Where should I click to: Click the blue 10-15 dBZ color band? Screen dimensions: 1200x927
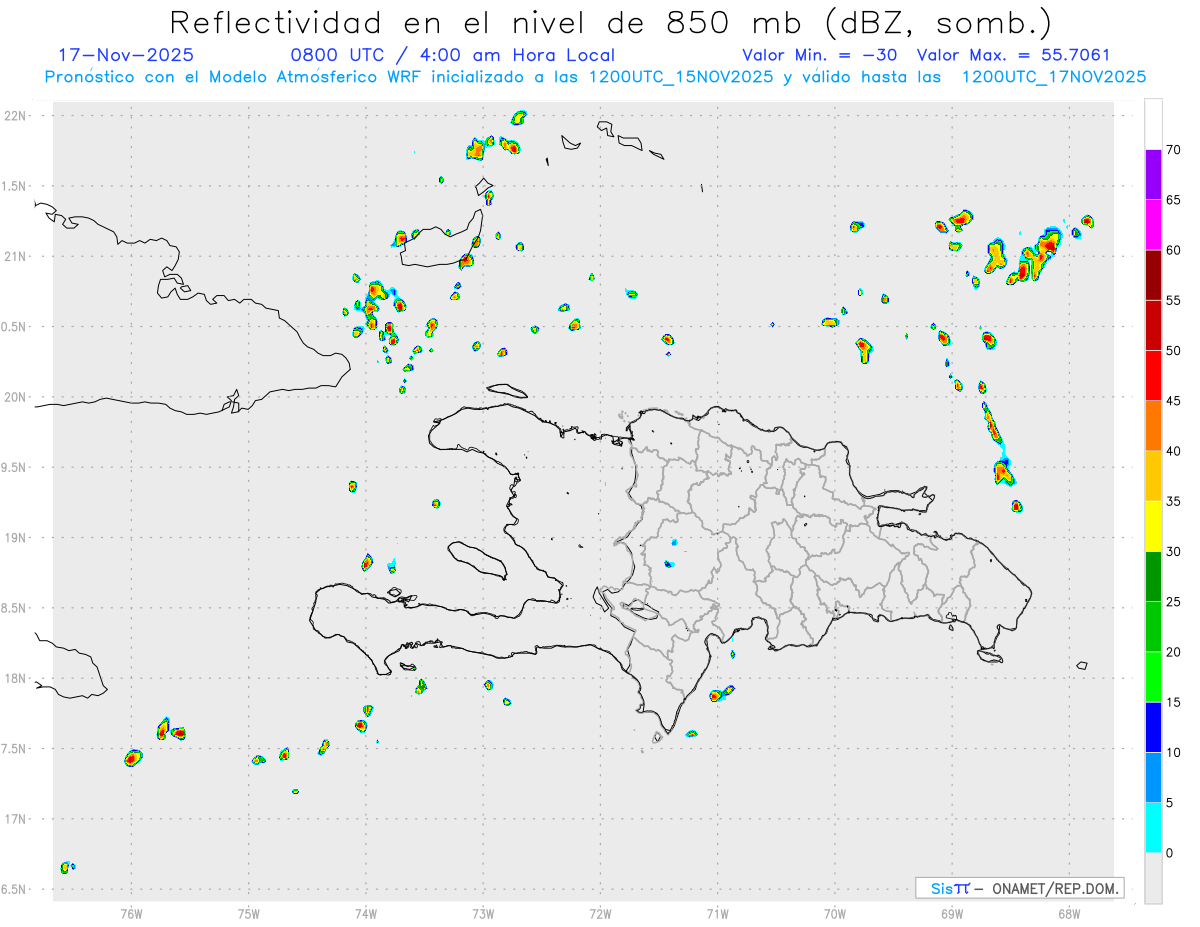coord(1153,727)
